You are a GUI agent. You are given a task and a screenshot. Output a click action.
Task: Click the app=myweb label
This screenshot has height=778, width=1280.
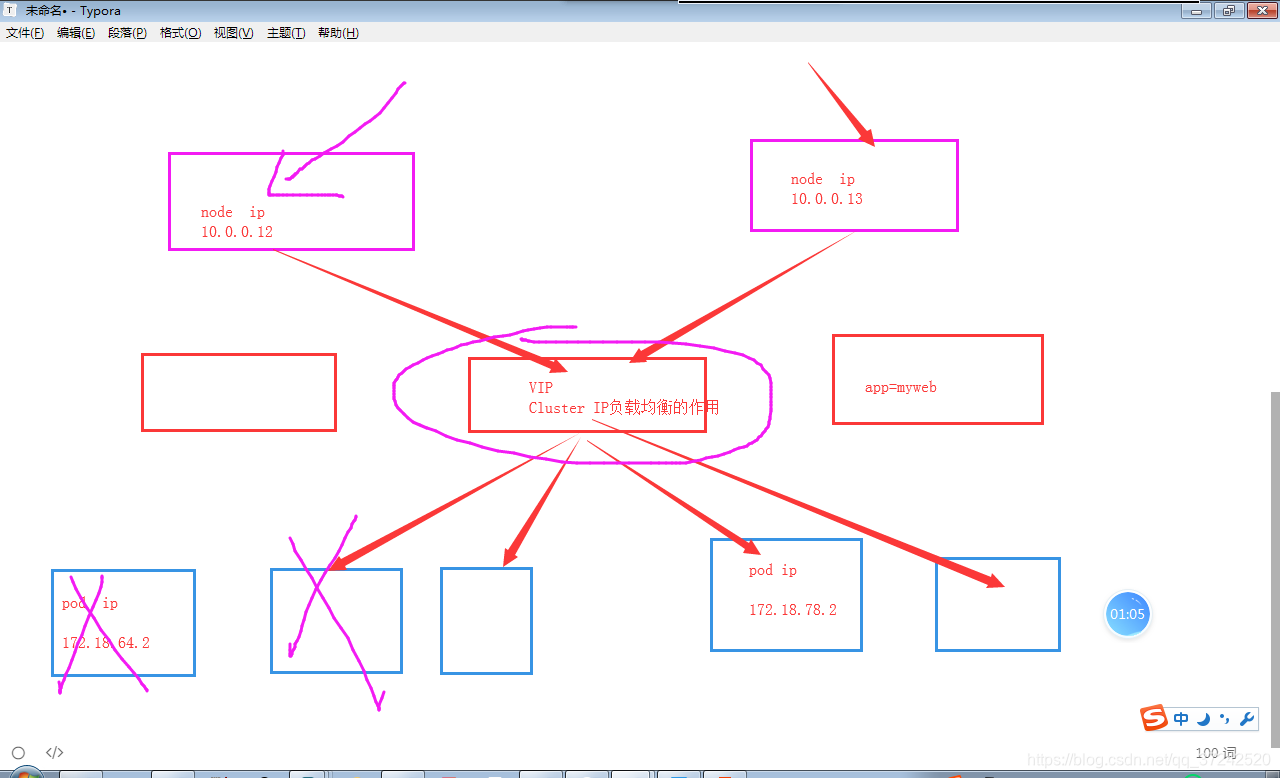pos(901,387)
